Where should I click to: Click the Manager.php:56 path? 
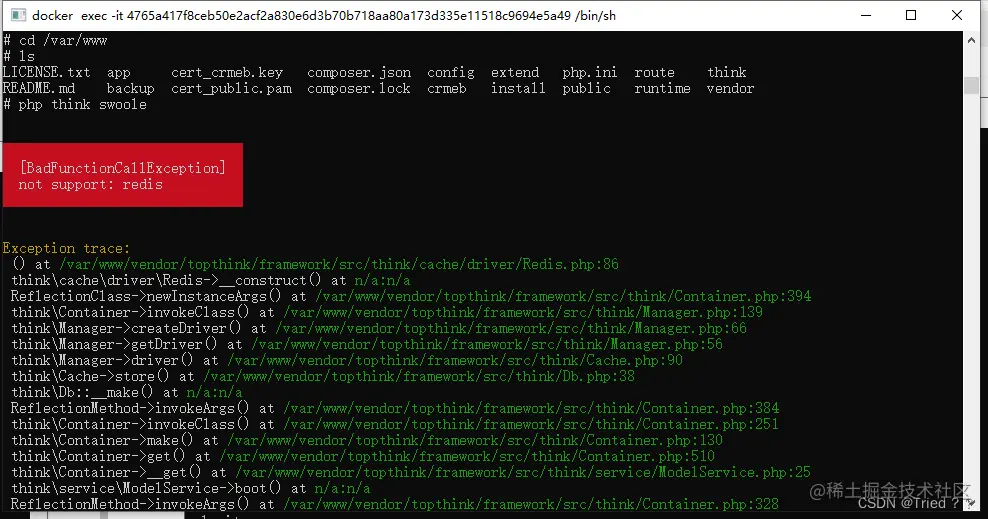tap(487, 344)
